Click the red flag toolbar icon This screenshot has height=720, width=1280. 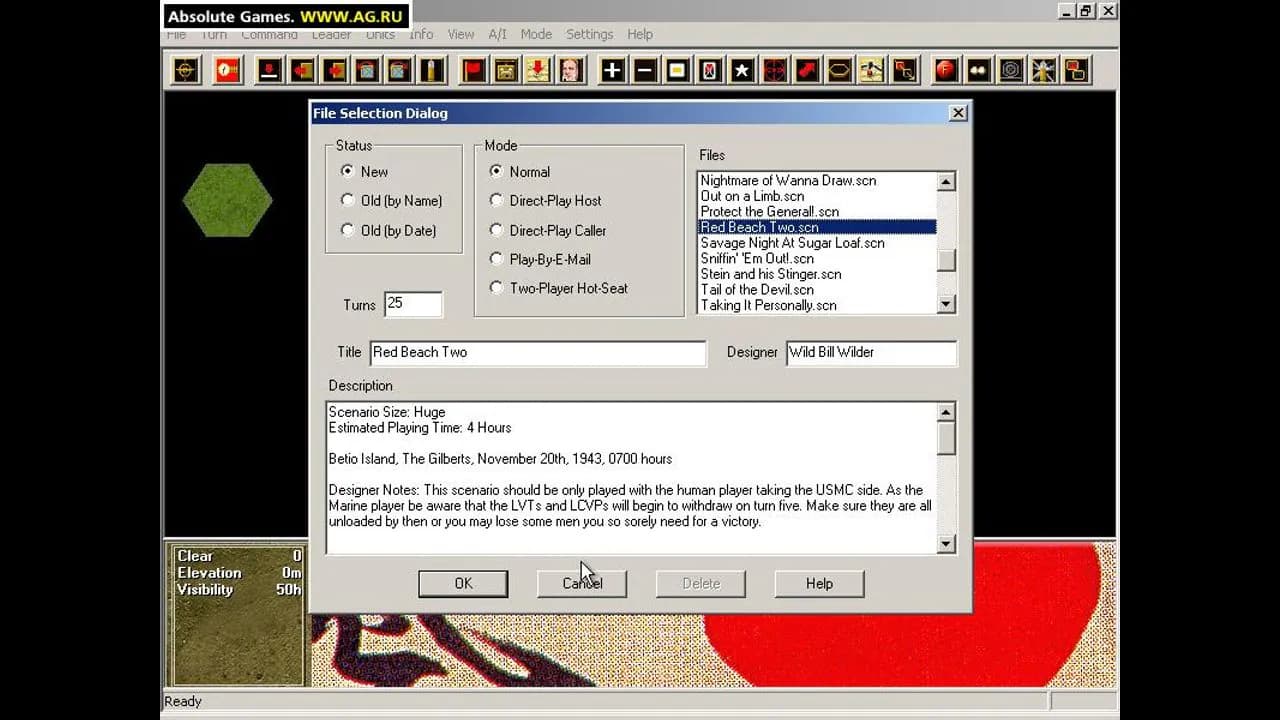(x=473, y=70)
